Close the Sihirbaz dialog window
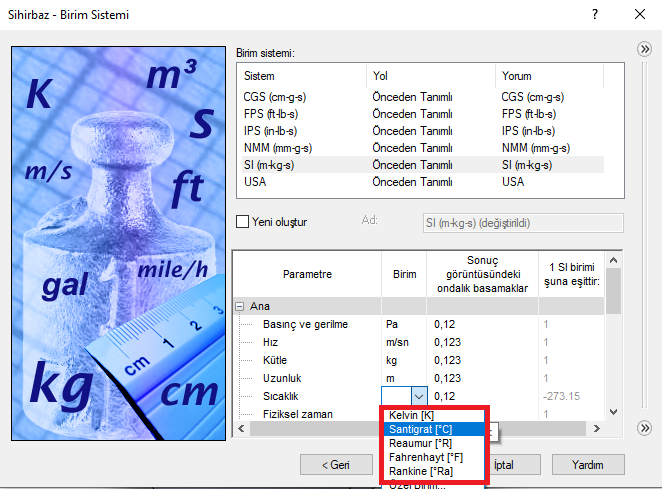The height and width of the screenshot is (489, 662). (640, 15)
